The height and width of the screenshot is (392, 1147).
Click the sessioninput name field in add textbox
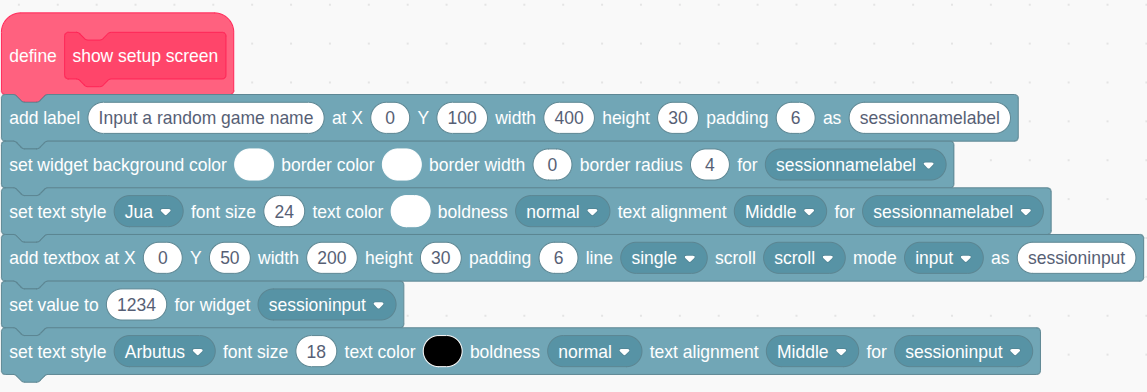click(1076, 258)
